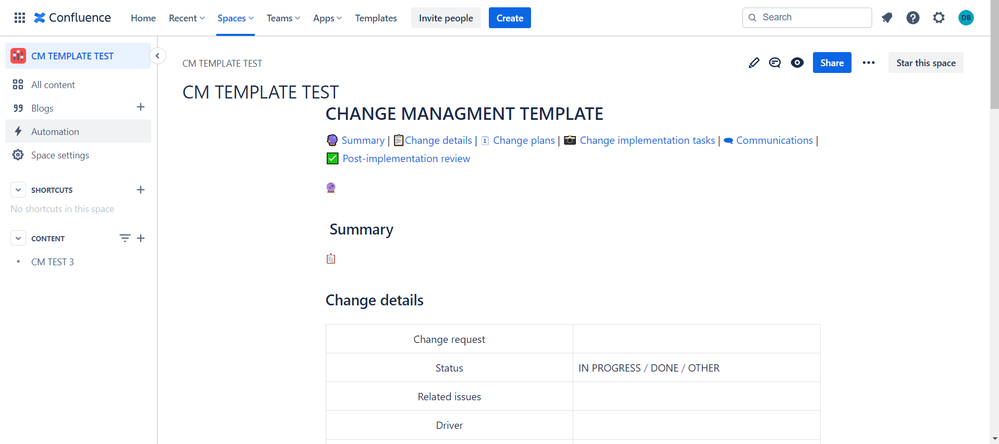Screen dimensions: 999x444
Task: Click CM TEMPLATE TEST breadcrumb
Action: coord(222,63)
